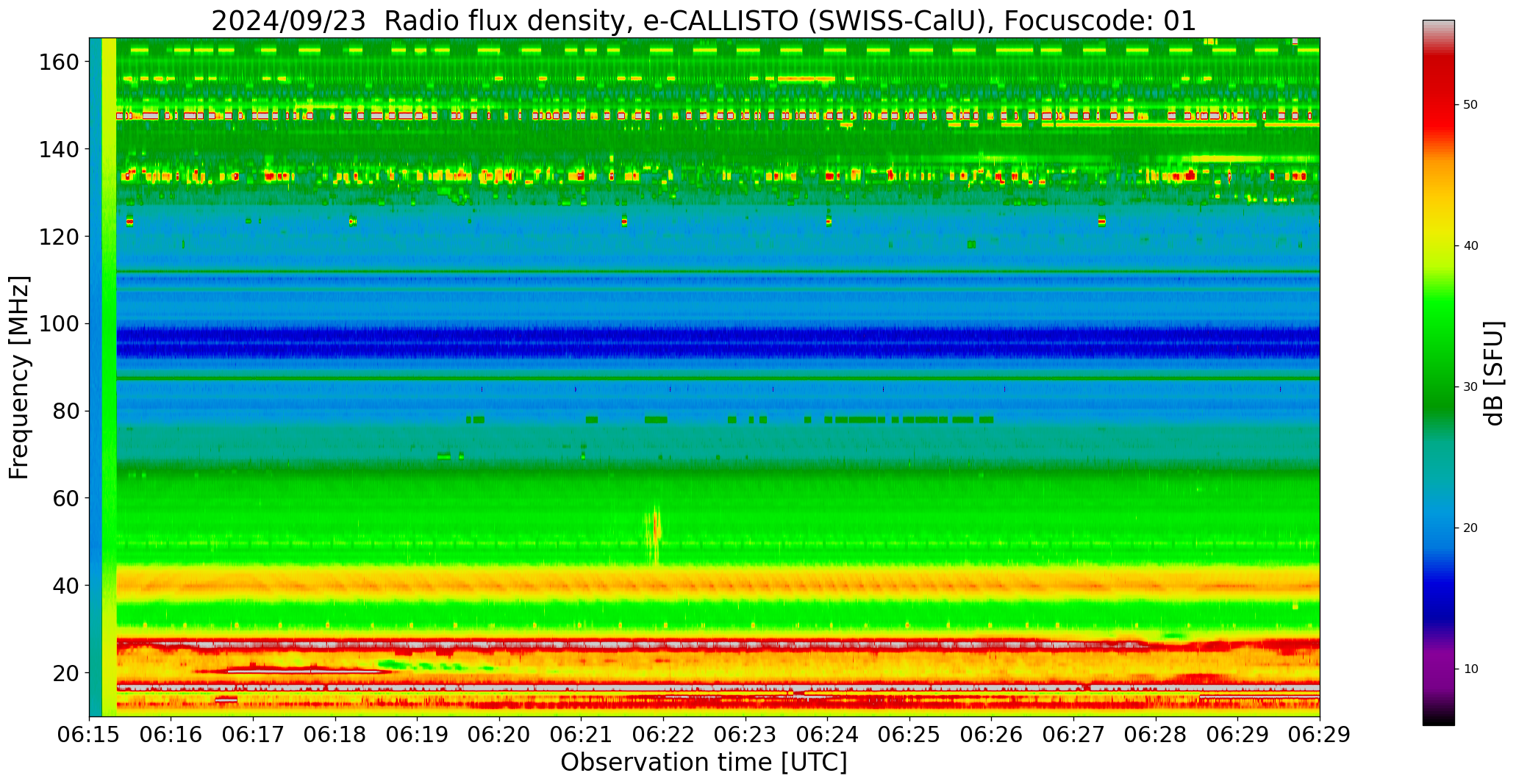Screen dimensions: 1516x784
Task: Click the 06:27 time tick label
Action: 1073,734
